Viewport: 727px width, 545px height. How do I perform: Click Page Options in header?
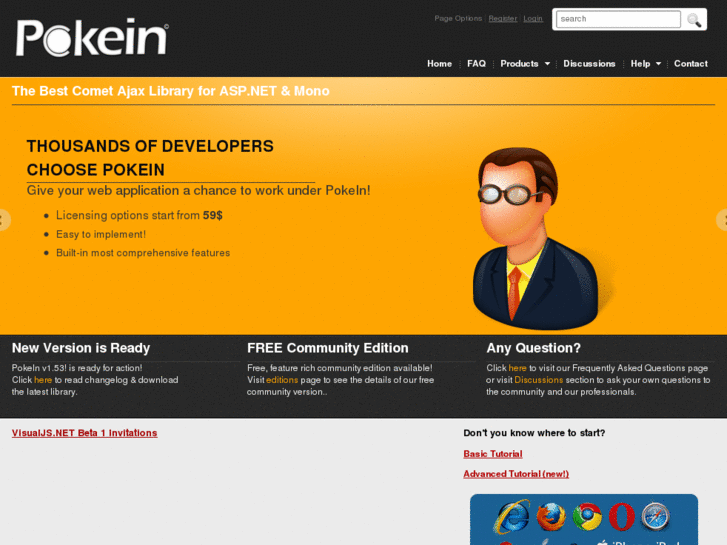(458, 19)
